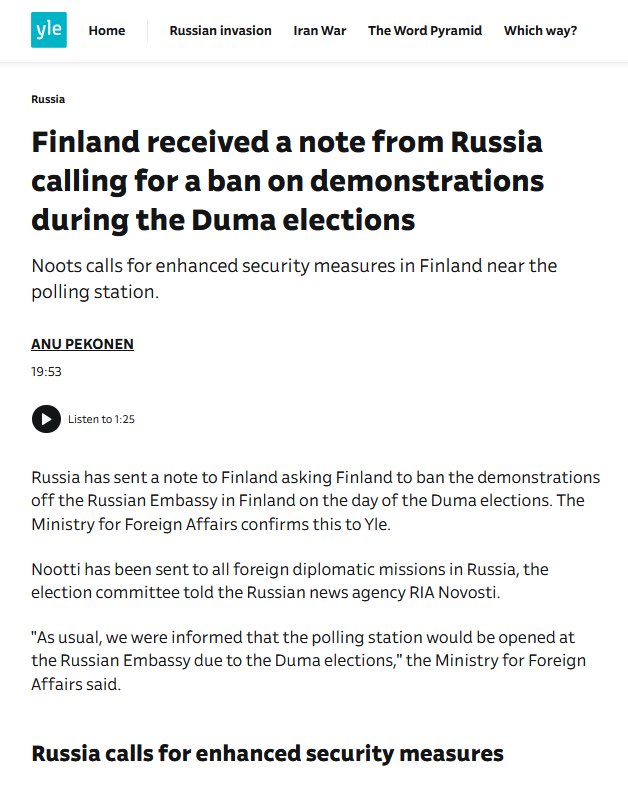Image resolution: width=628 pixels, height=786 pixels.
Task: Click the paragraph mentioning RIA Novosti
Action: coord(290,581)
